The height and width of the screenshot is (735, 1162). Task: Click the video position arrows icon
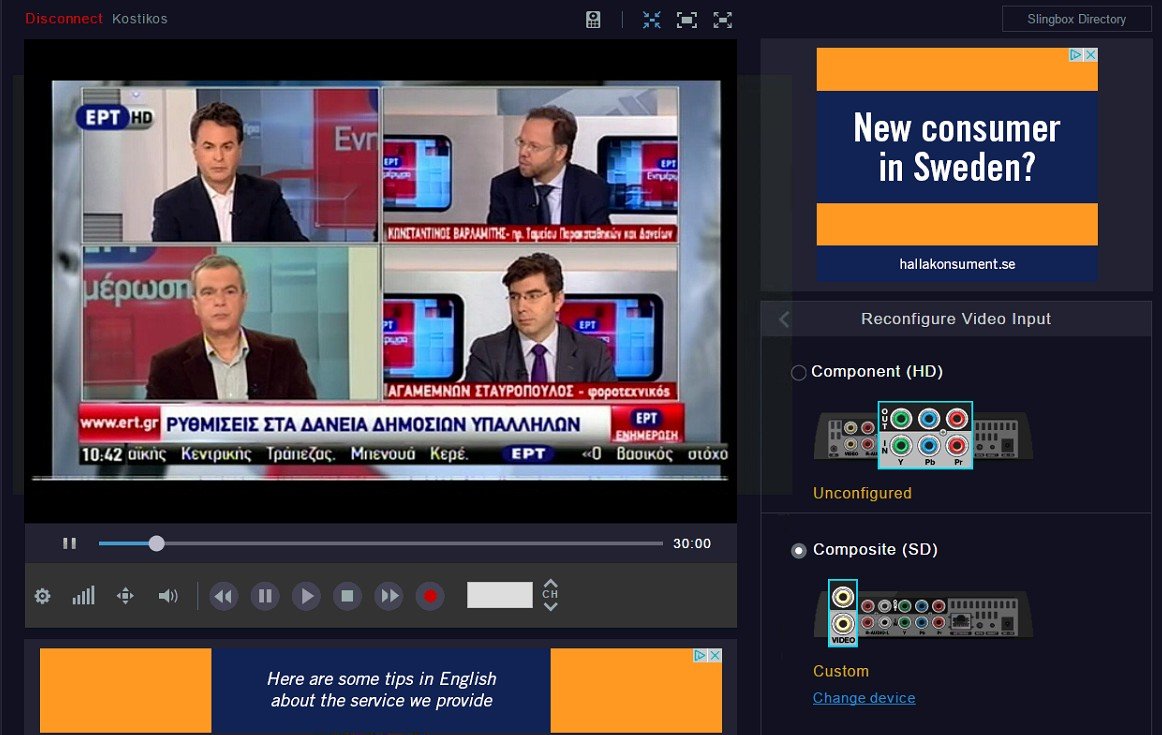pos(125,596)
